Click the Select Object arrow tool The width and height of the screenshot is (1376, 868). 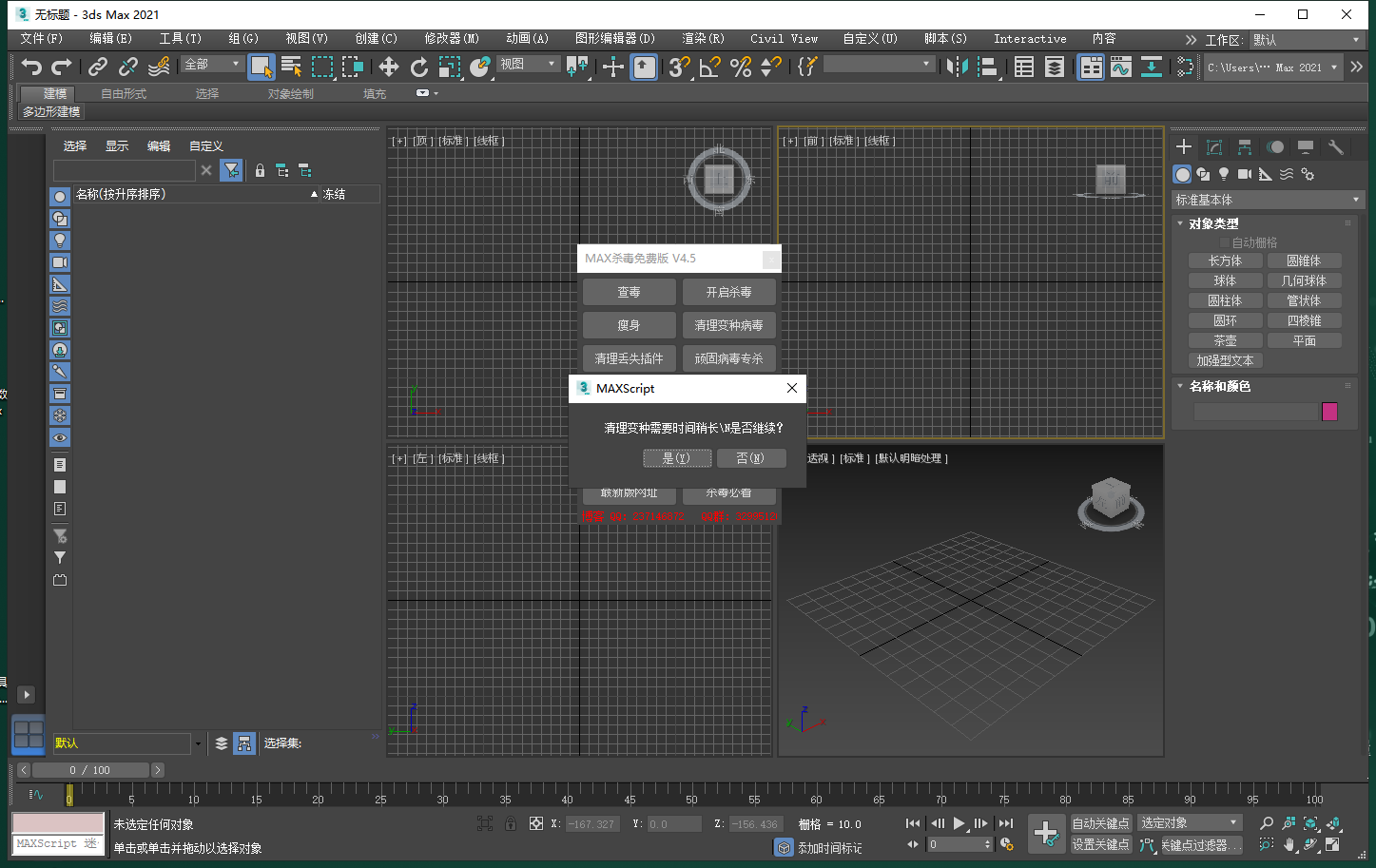coord(261,67)
